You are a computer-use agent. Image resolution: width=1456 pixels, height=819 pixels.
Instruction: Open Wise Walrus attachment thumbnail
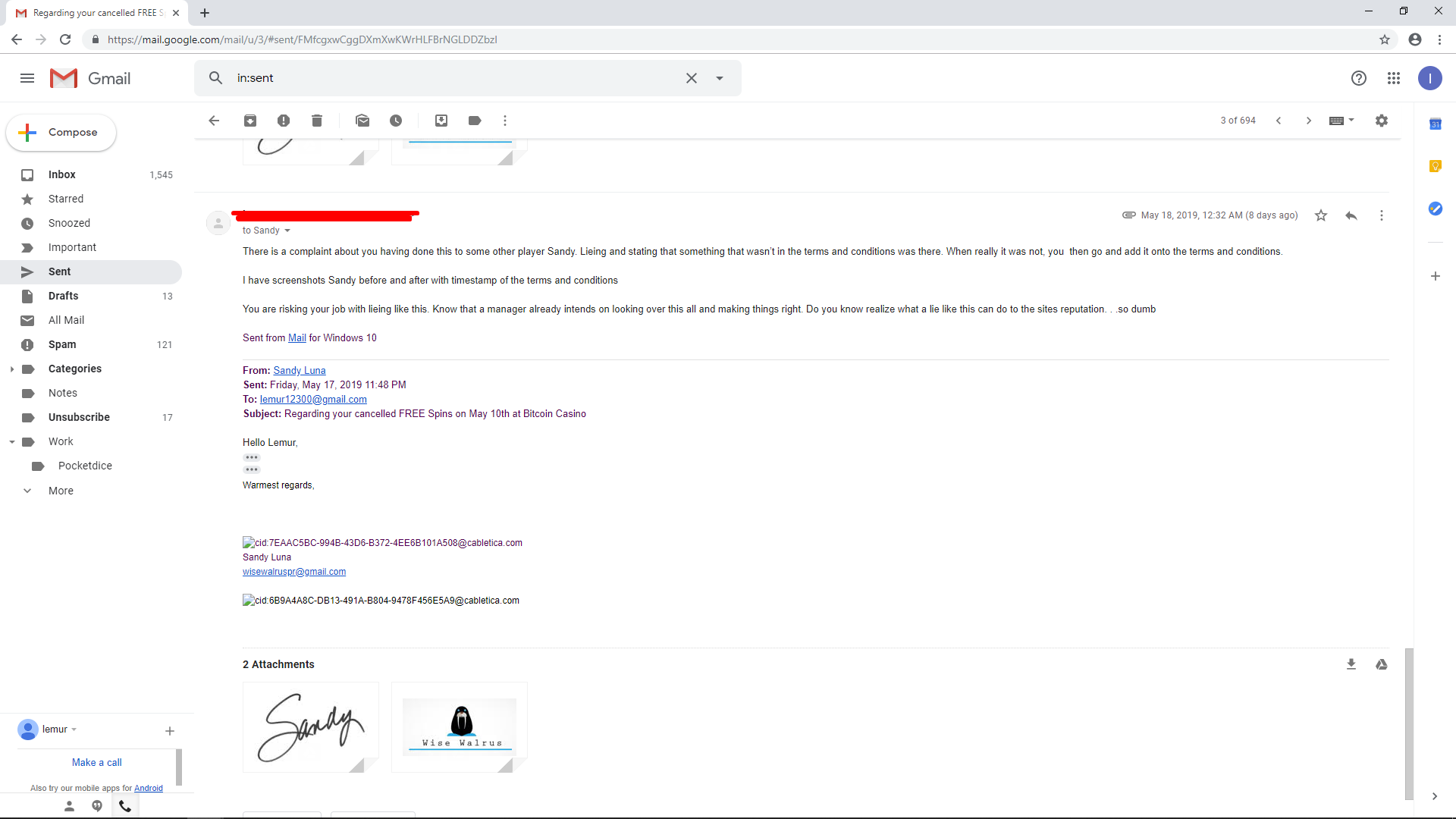(460, 727)
